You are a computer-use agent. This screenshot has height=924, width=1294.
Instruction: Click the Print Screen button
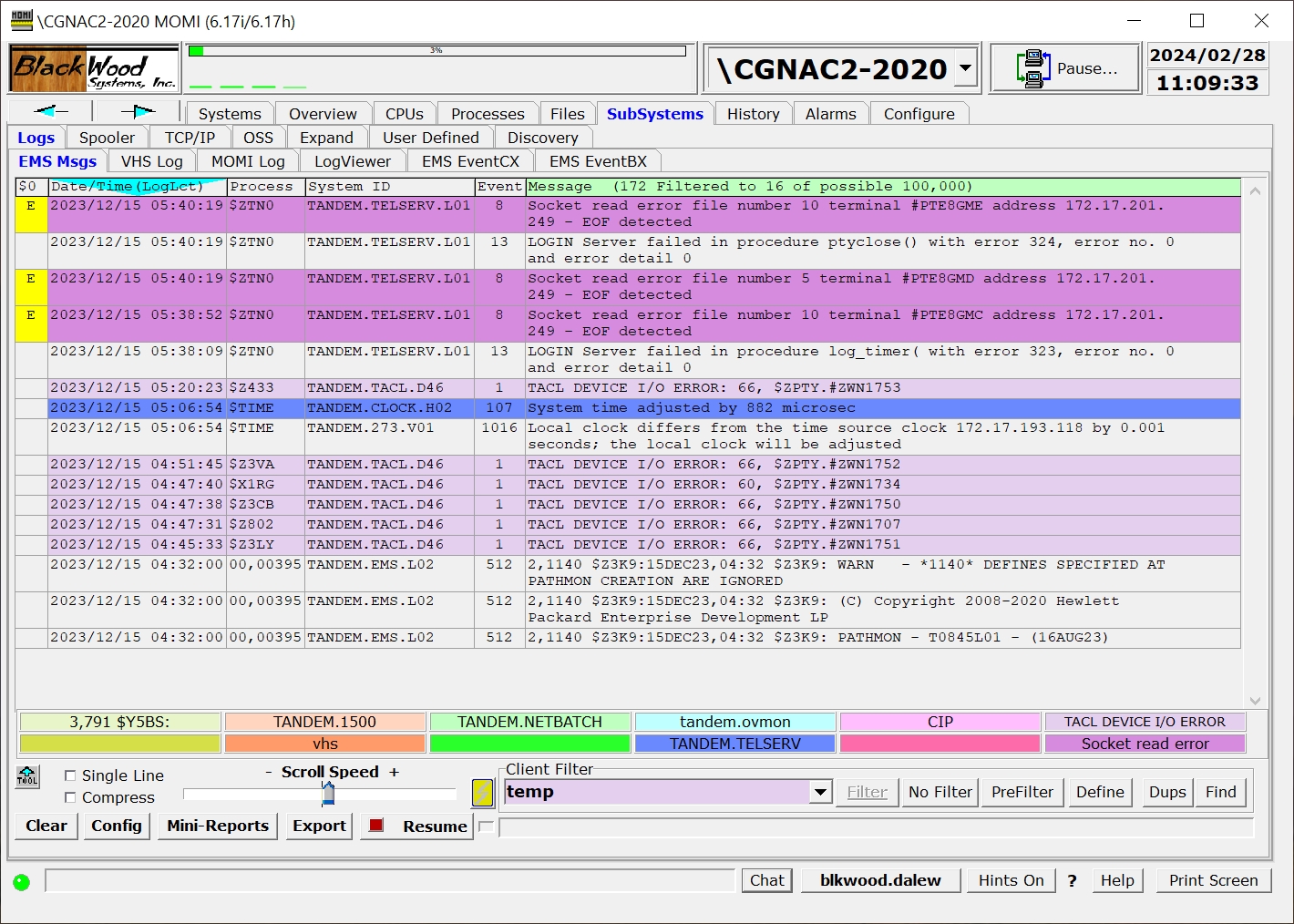click(1213, 880)
